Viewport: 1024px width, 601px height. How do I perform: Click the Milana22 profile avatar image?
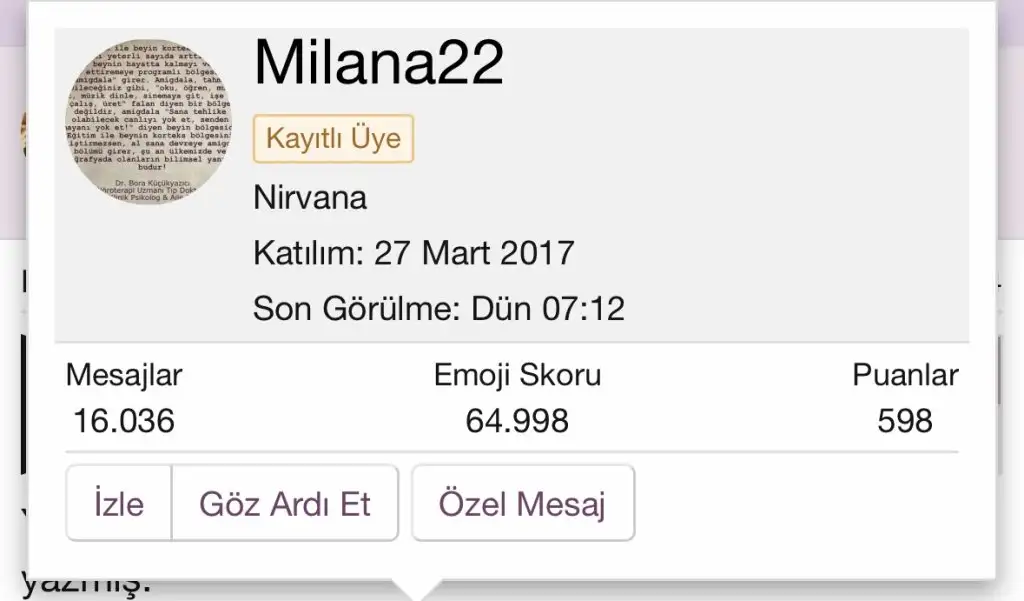(x=148, y=122)
